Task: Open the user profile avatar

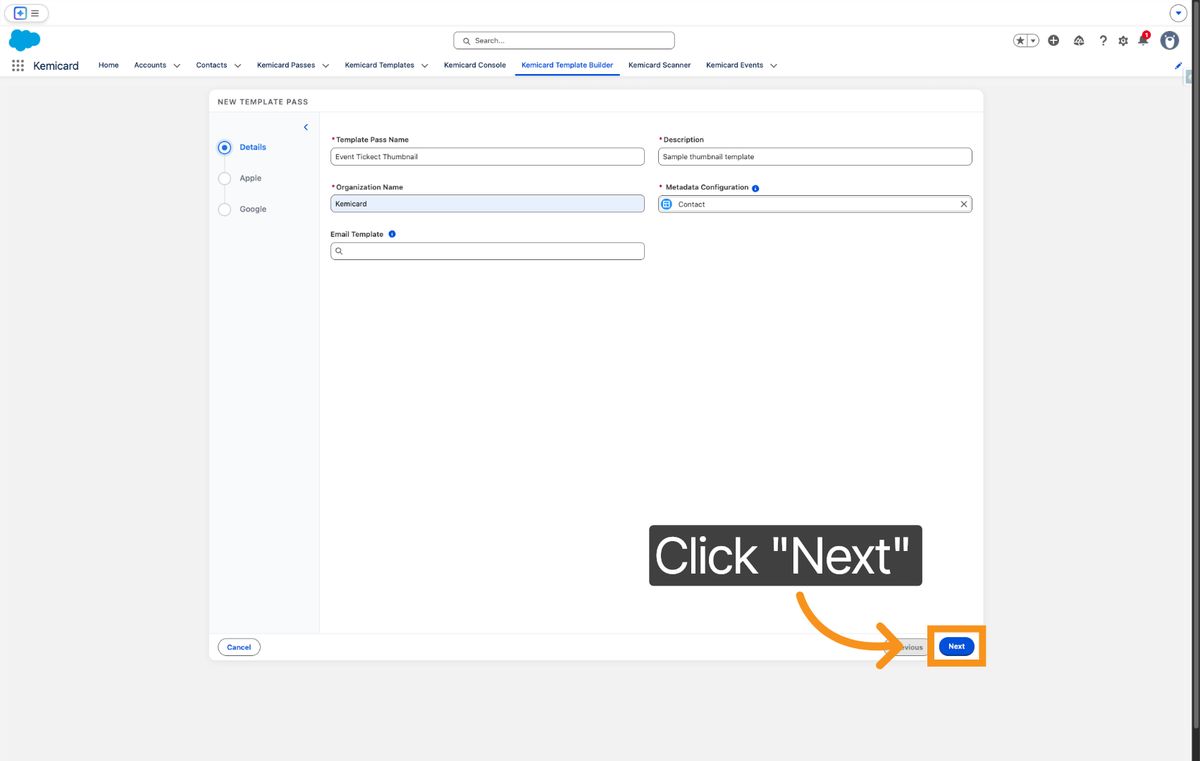Action: pyautogui.click(x=1169, y=41)
